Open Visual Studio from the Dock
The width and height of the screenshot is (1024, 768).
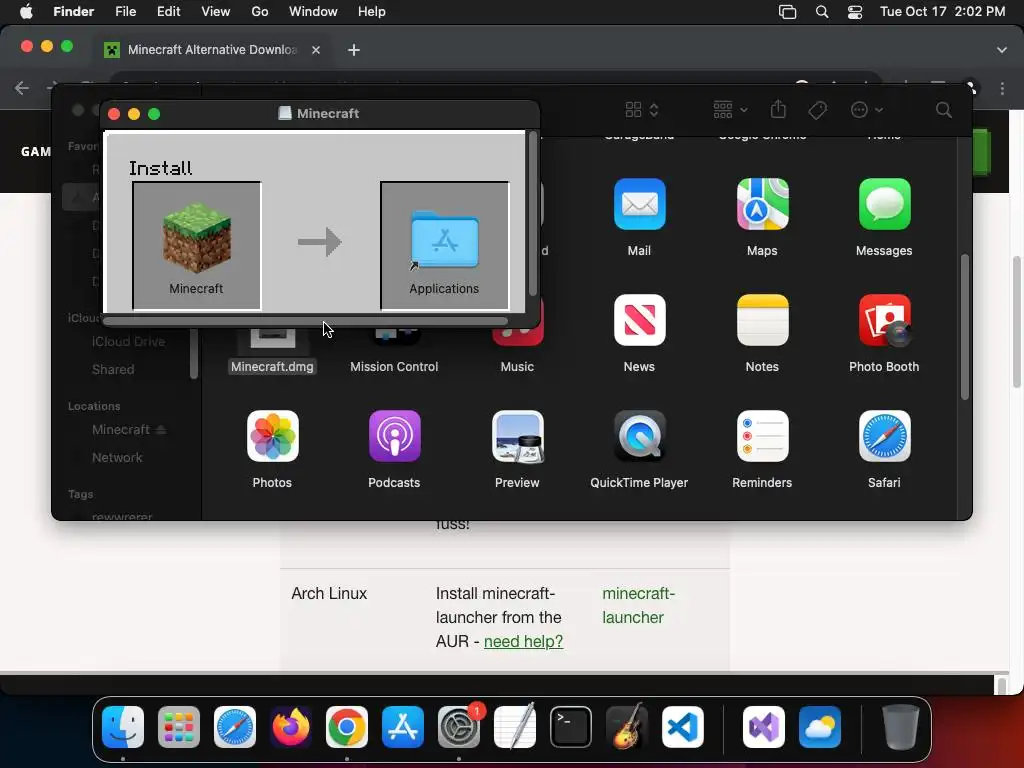click(764, 727)
